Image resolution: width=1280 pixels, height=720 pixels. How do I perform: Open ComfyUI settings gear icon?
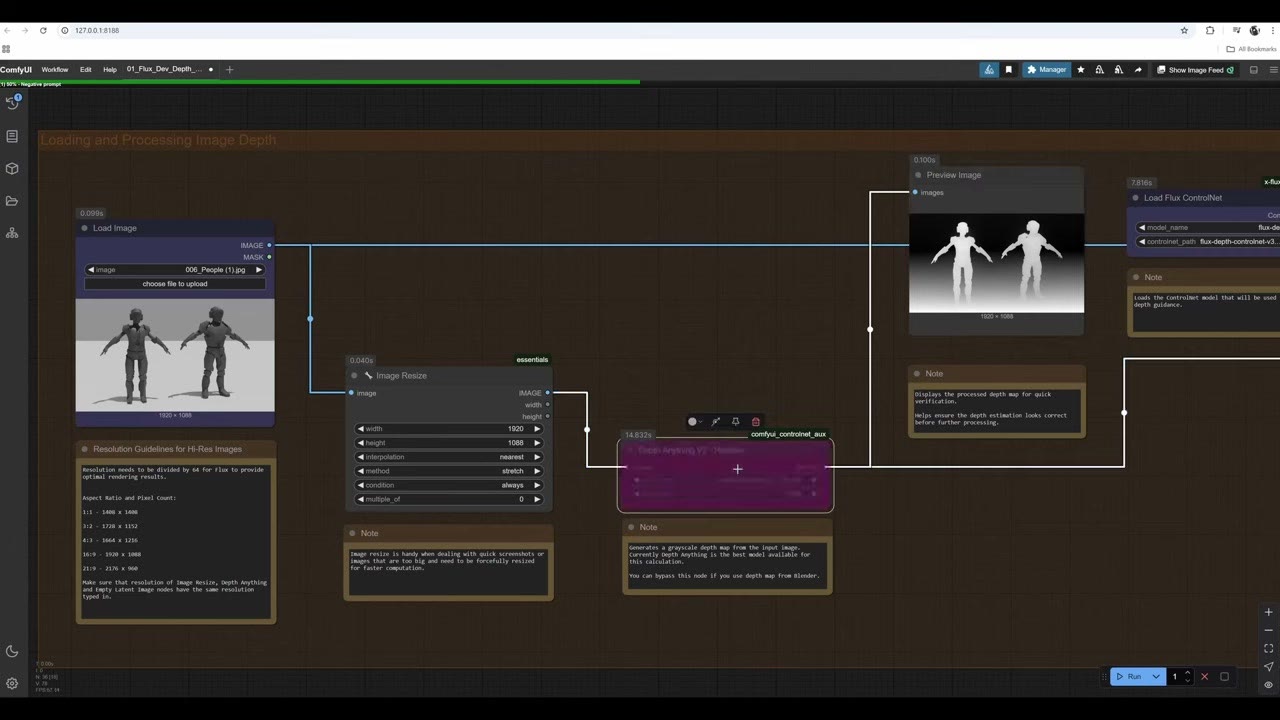(12, 683)
